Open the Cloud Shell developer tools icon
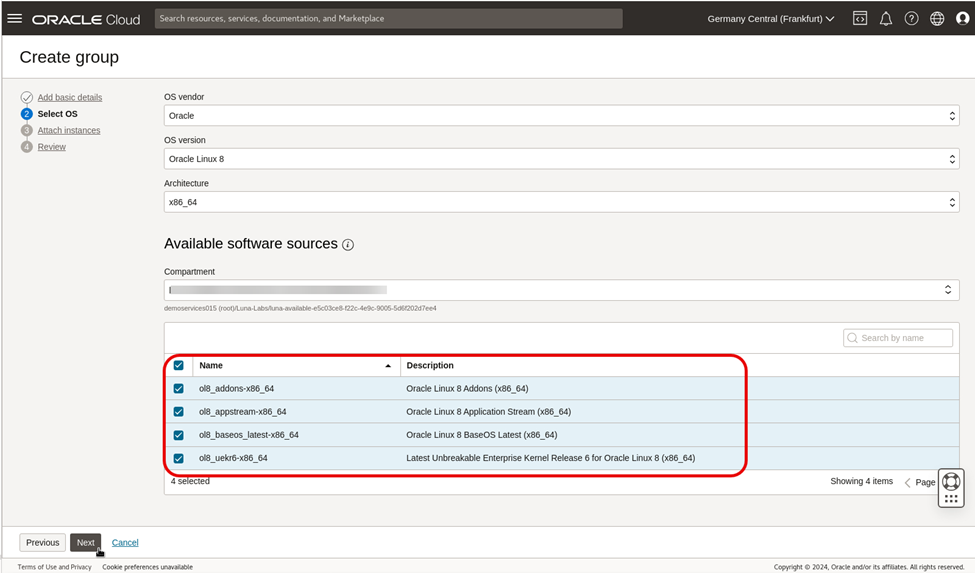Screen dimensions: 975x573 pos(860,19)
